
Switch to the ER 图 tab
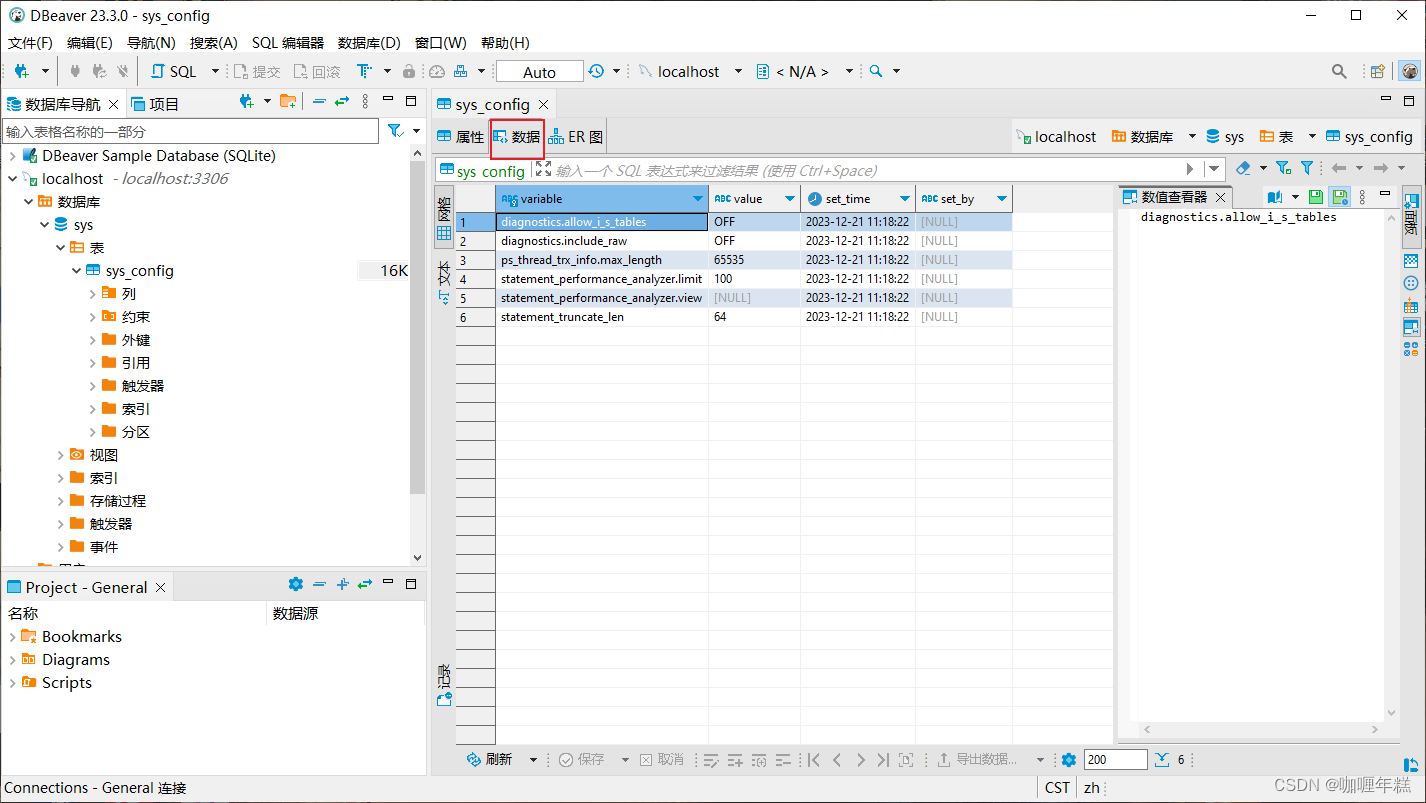[576, 137]
